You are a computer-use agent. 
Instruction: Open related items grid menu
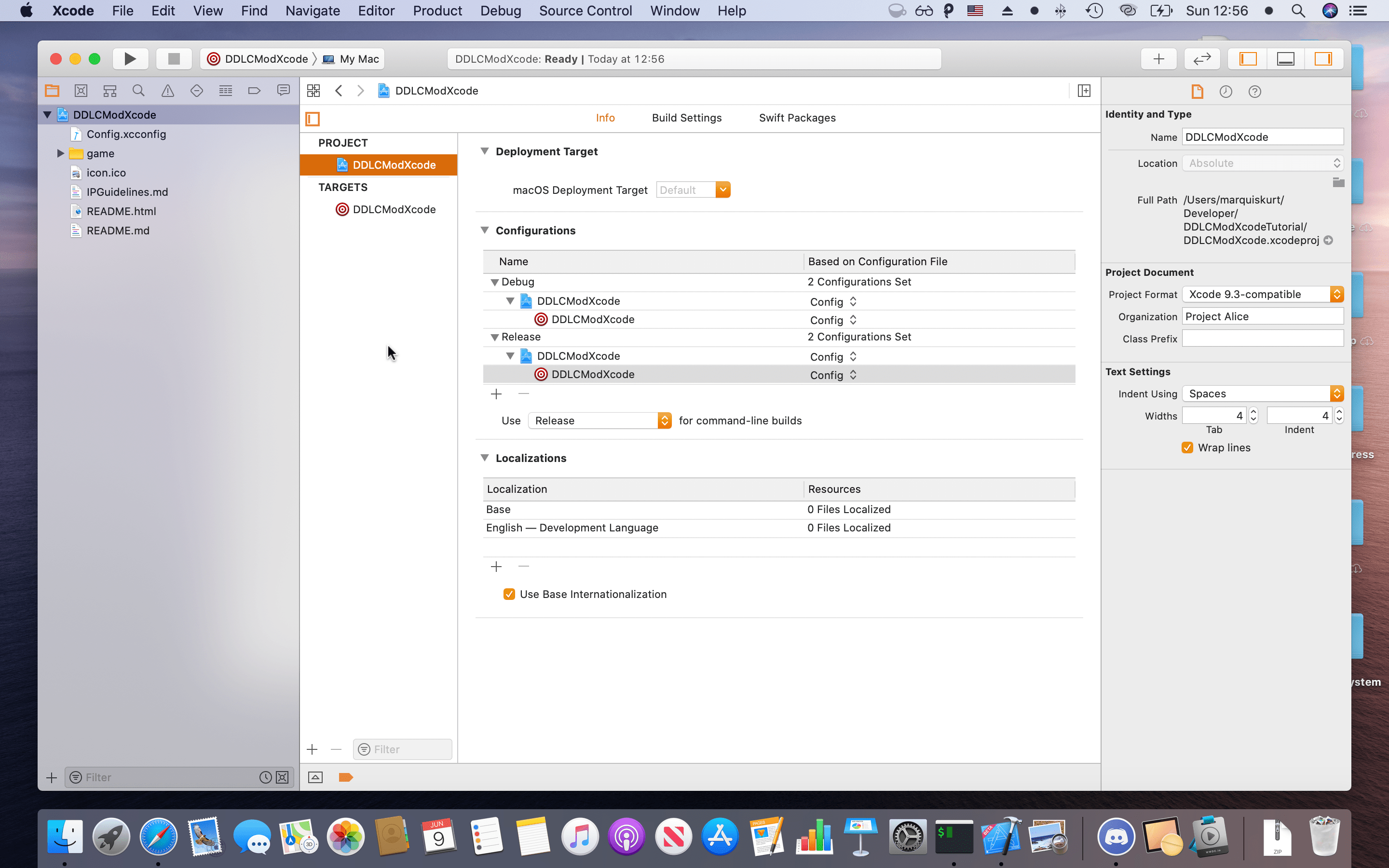(313, 91)
